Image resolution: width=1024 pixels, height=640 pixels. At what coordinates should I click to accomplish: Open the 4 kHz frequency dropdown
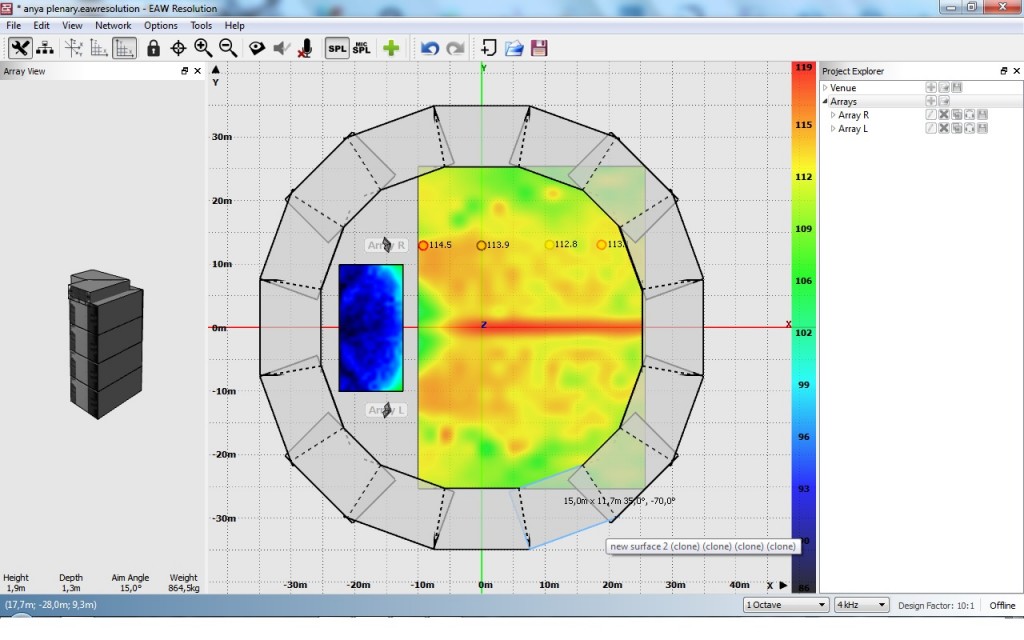[x=861, y=605]
